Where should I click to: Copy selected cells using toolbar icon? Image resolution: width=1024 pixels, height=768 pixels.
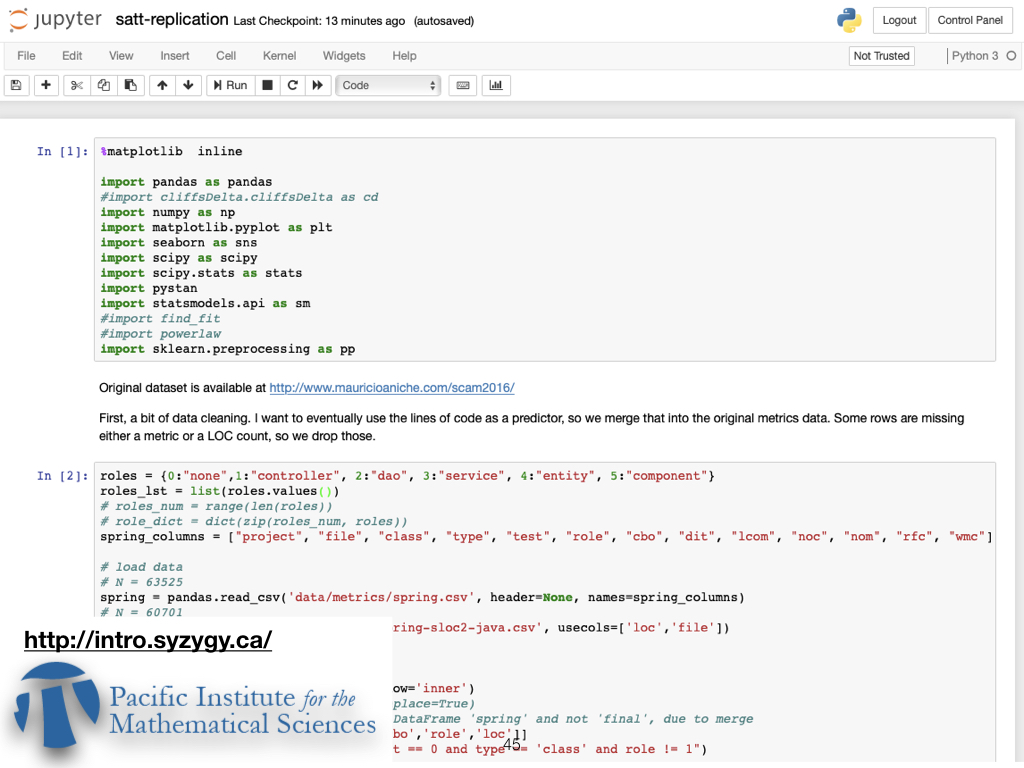click(103, 86)
